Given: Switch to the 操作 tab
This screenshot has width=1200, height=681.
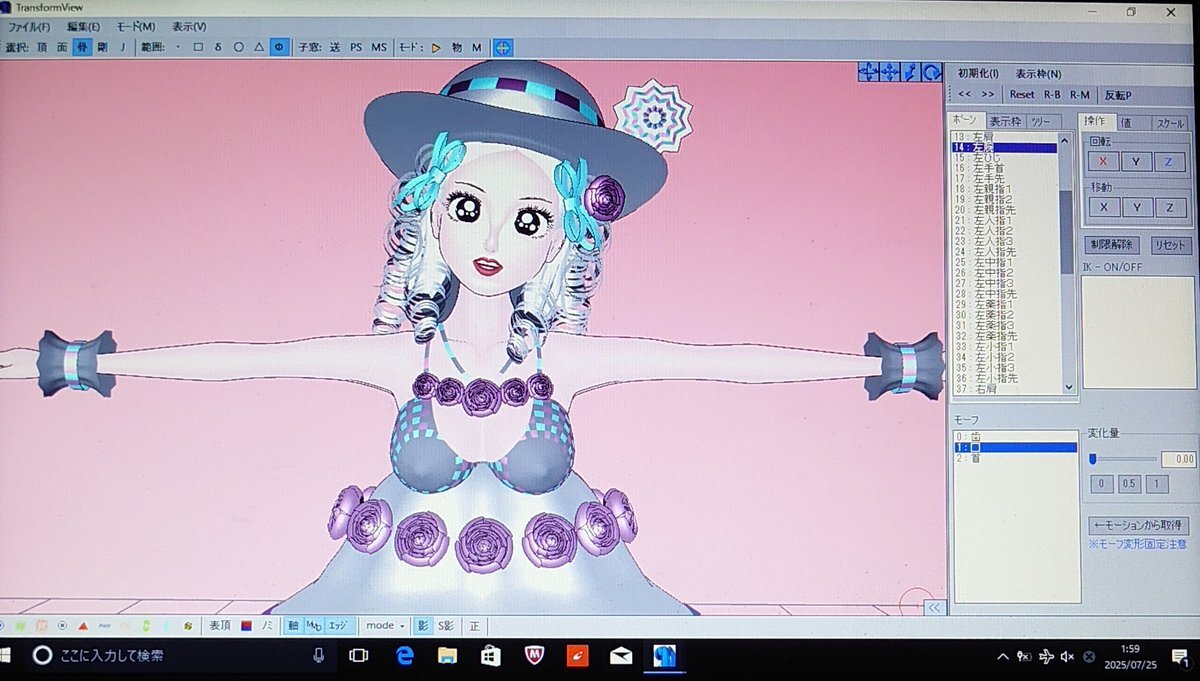Looking at the screenshot, I should 1097,121.
